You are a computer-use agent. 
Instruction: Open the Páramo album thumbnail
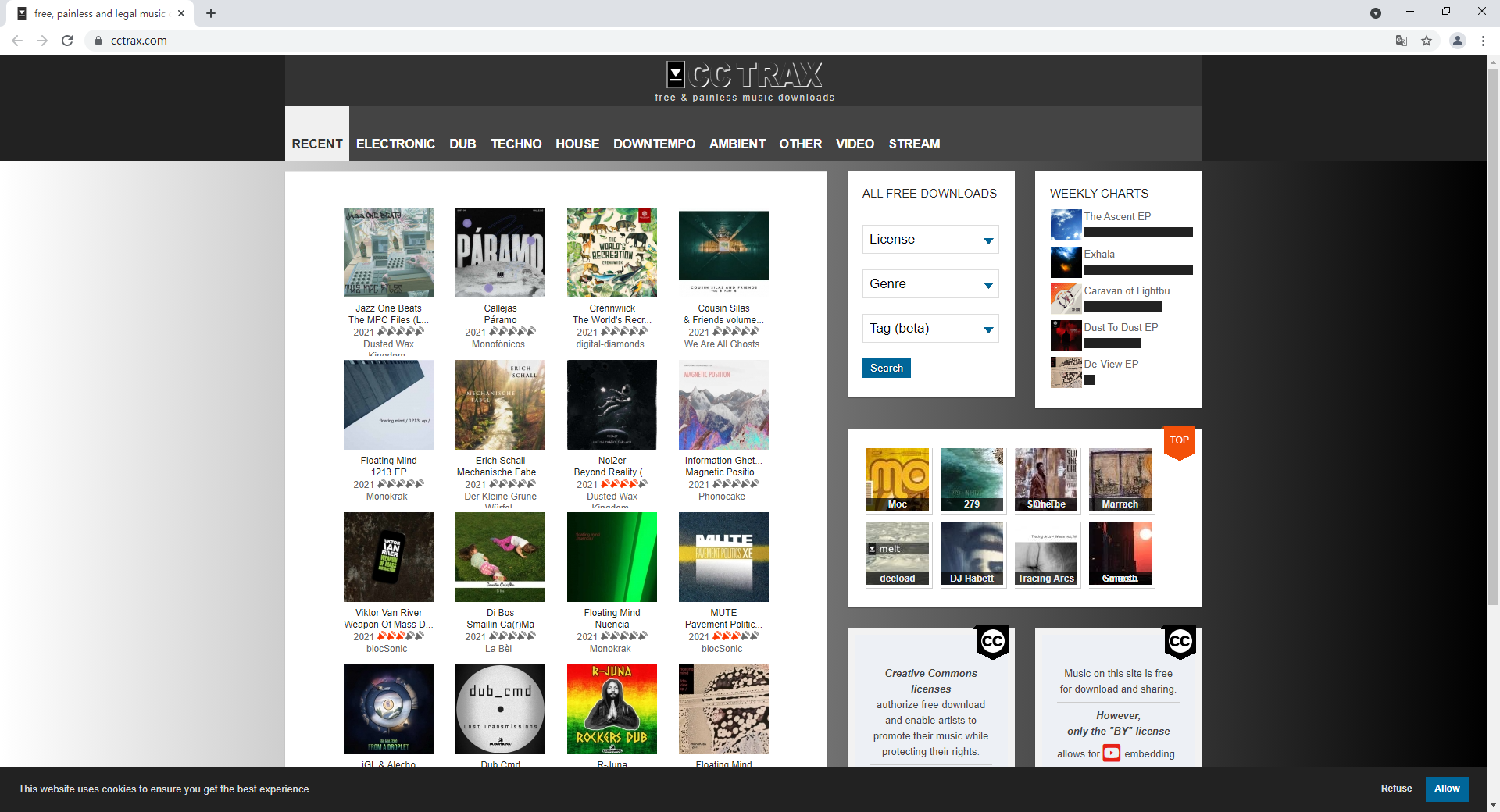tap(500, 252)
